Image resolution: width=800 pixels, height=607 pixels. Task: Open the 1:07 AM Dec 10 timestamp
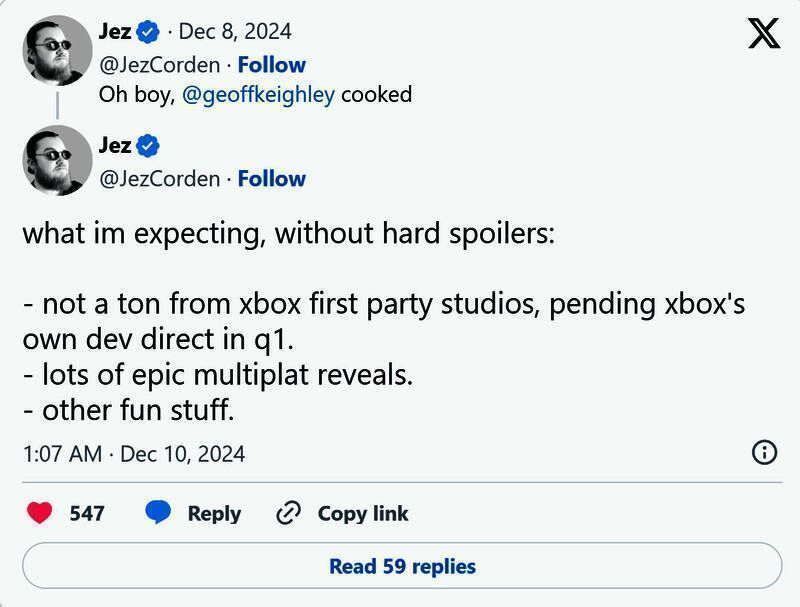135,453
